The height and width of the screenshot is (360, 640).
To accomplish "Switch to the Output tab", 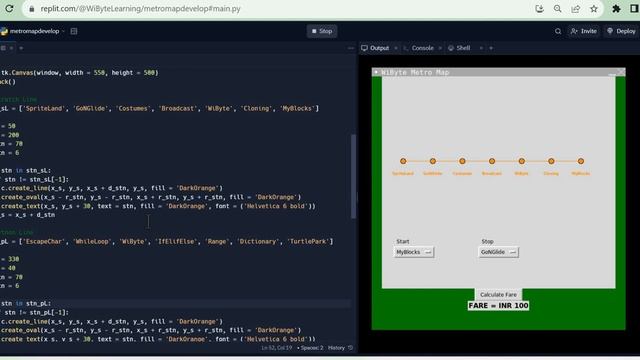I will 375,48.
